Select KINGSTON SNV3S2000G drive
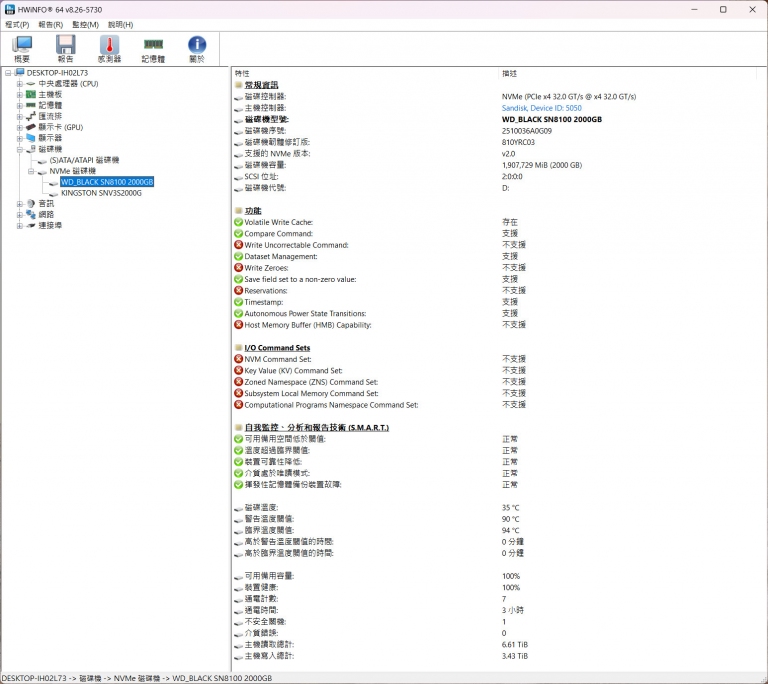The width and height of the screenshot is (768, 684). [101, 193]
